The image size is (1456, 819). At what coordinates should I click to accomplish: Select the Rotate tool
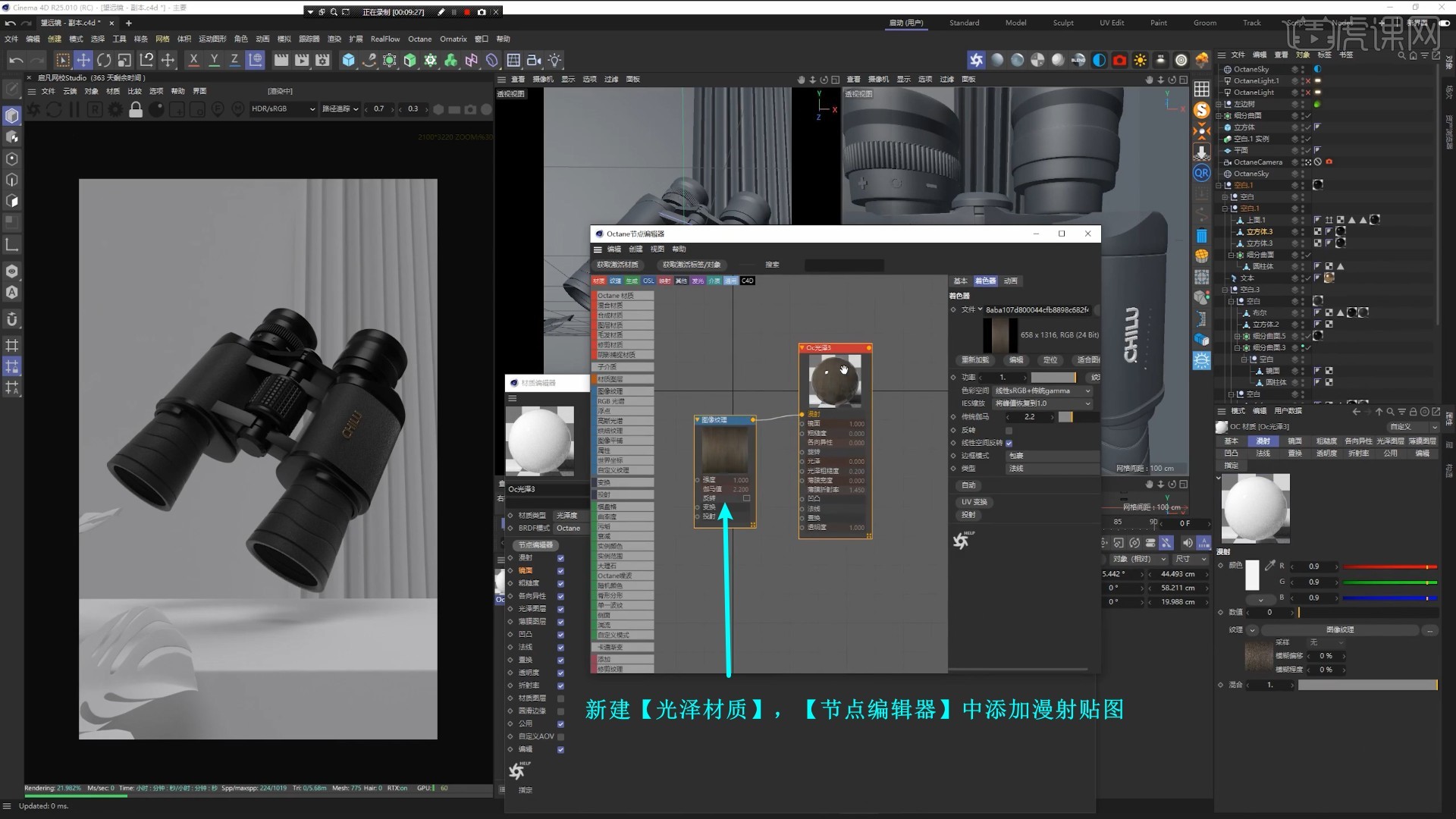tap(104, 60)
